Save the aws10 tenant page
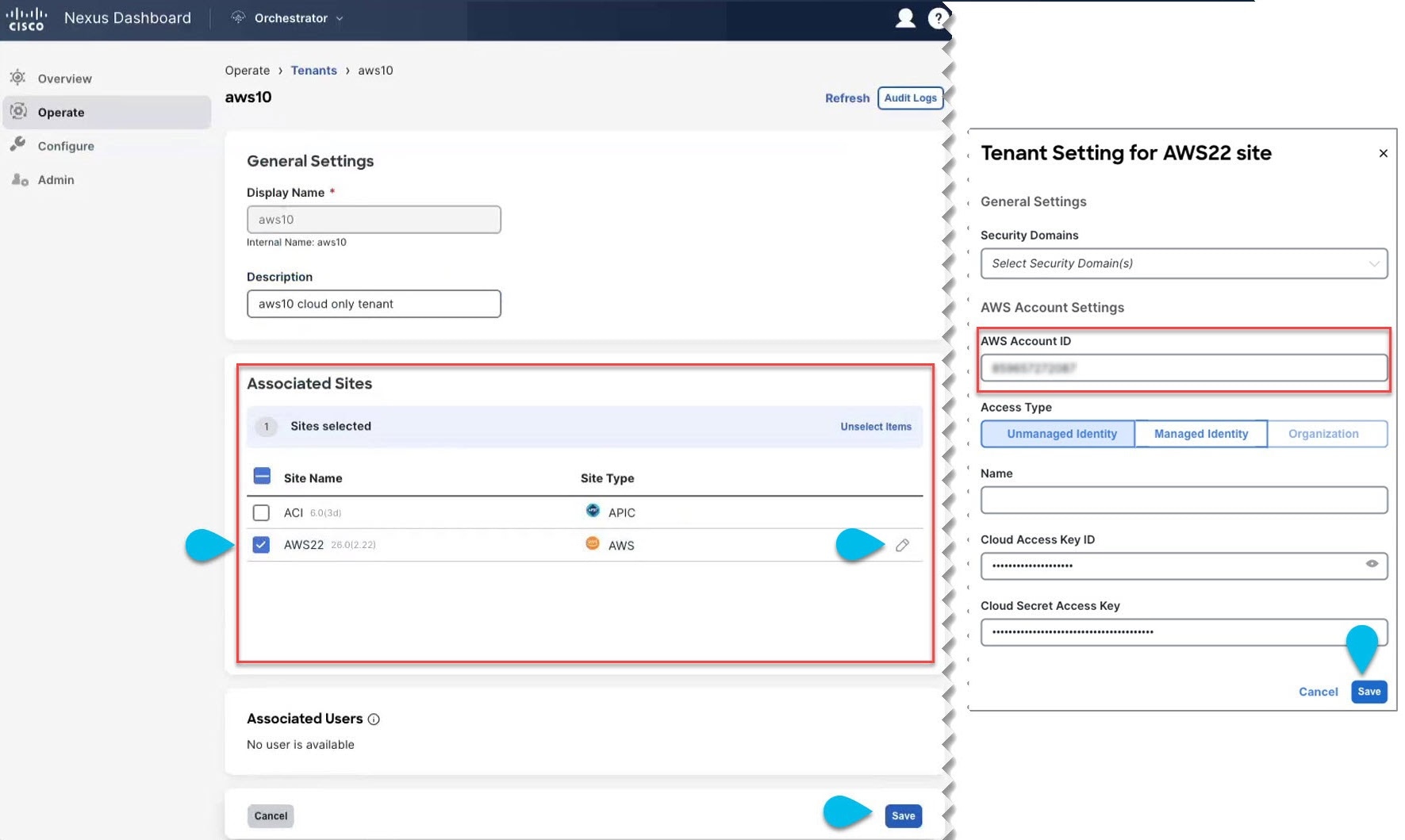The width and height of the screenshot is (1405, 840). coord(903,815)
